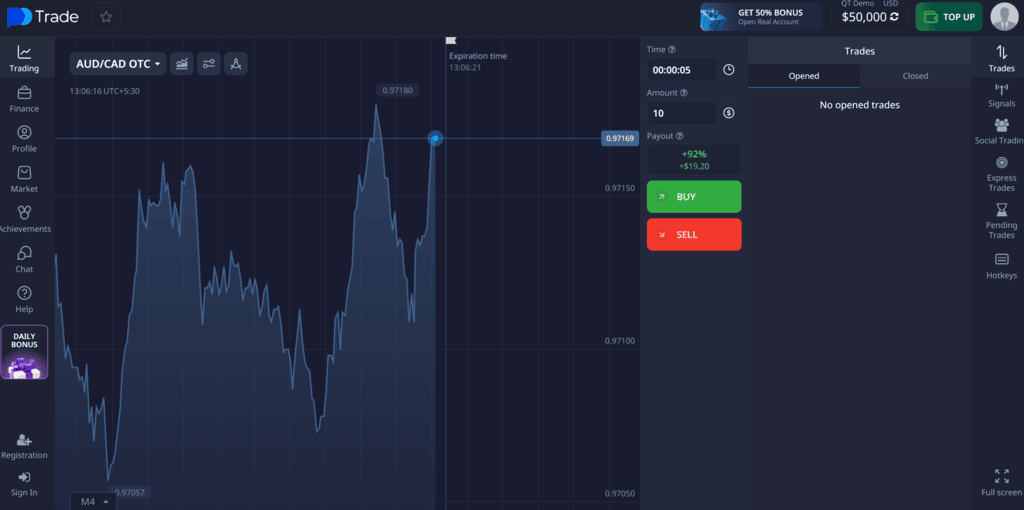Open the Finance briefcase icon

24,93
